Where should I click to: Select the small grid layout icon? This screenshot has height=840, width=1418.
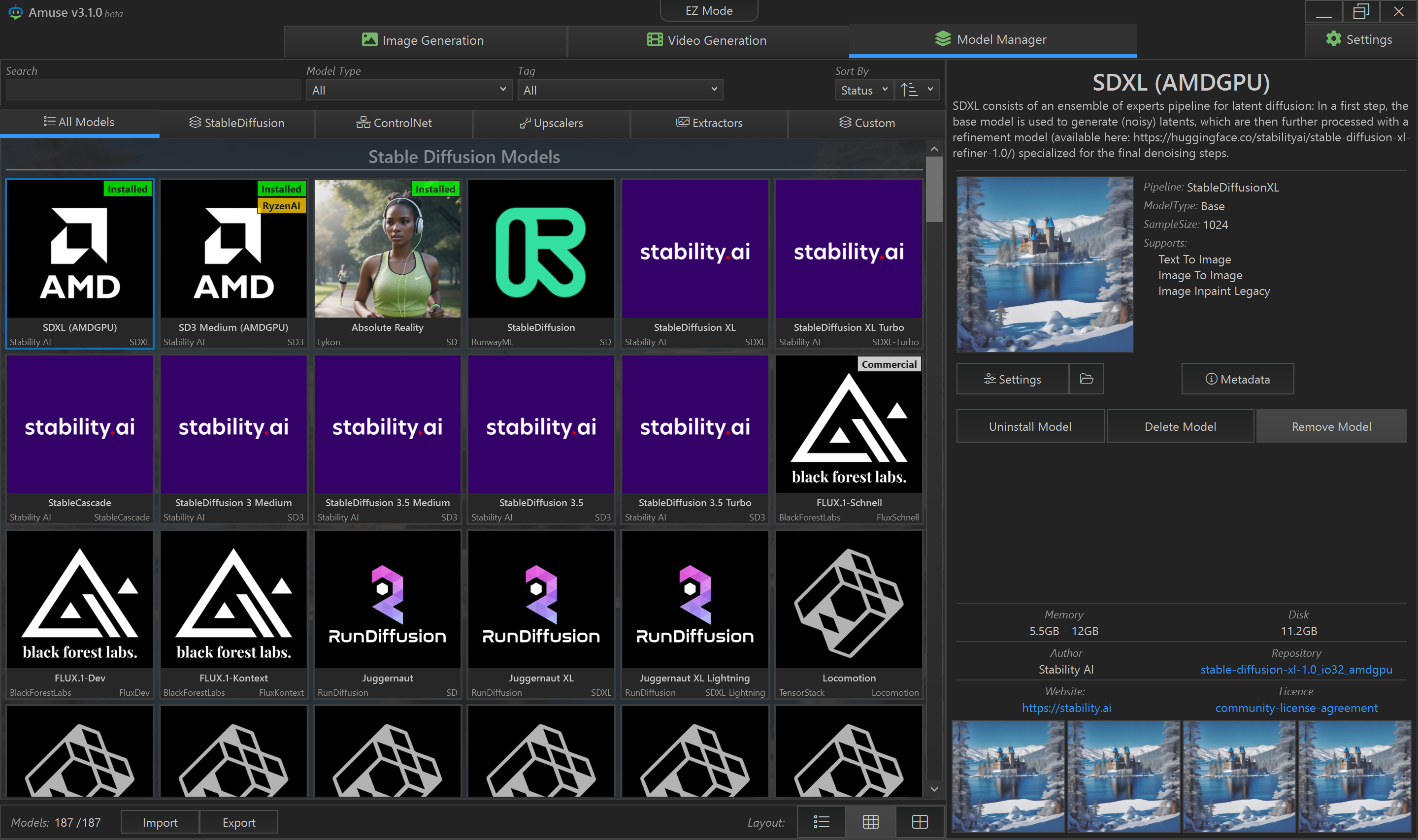click(x=870, y=822)
